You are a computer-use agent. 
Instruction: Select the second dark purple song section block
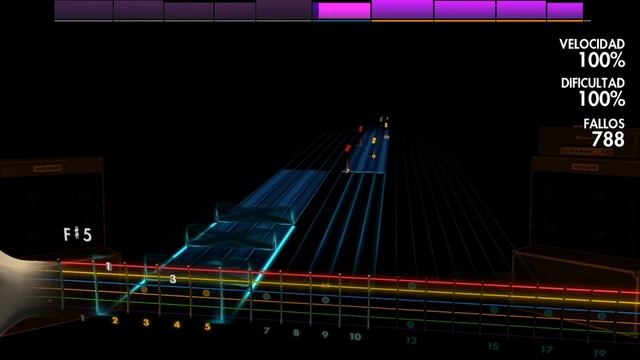138,10
